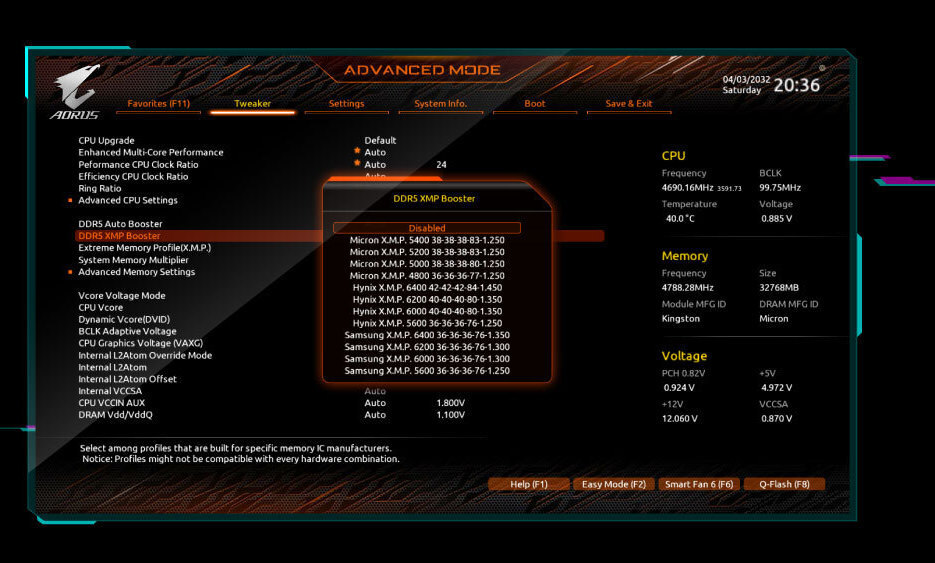Select BCLK Adaptive Voltage row
The image size is (935, 563).
(x=127, y=332)
